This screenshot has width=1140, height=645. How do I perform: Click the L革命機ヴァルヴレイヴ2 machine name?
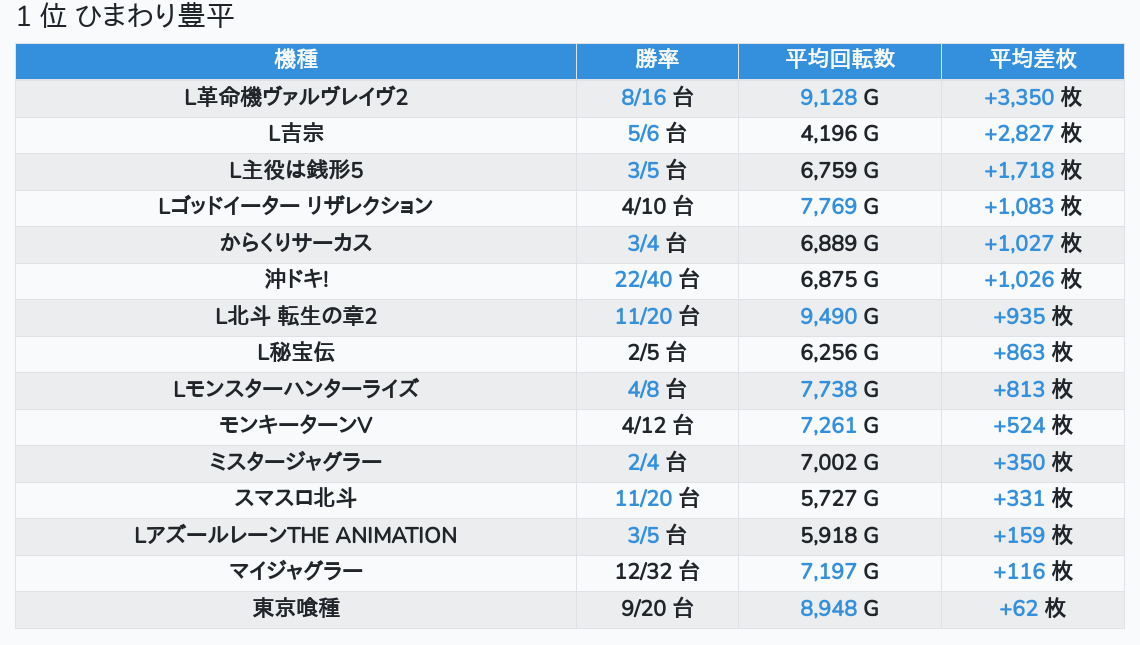[x=296, y=97]
